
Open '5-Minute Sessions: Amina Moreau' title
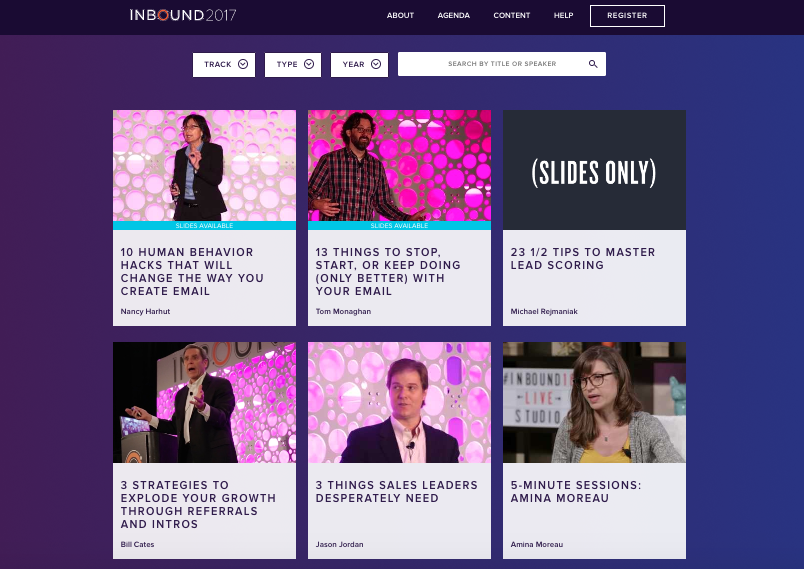[576, 492]
